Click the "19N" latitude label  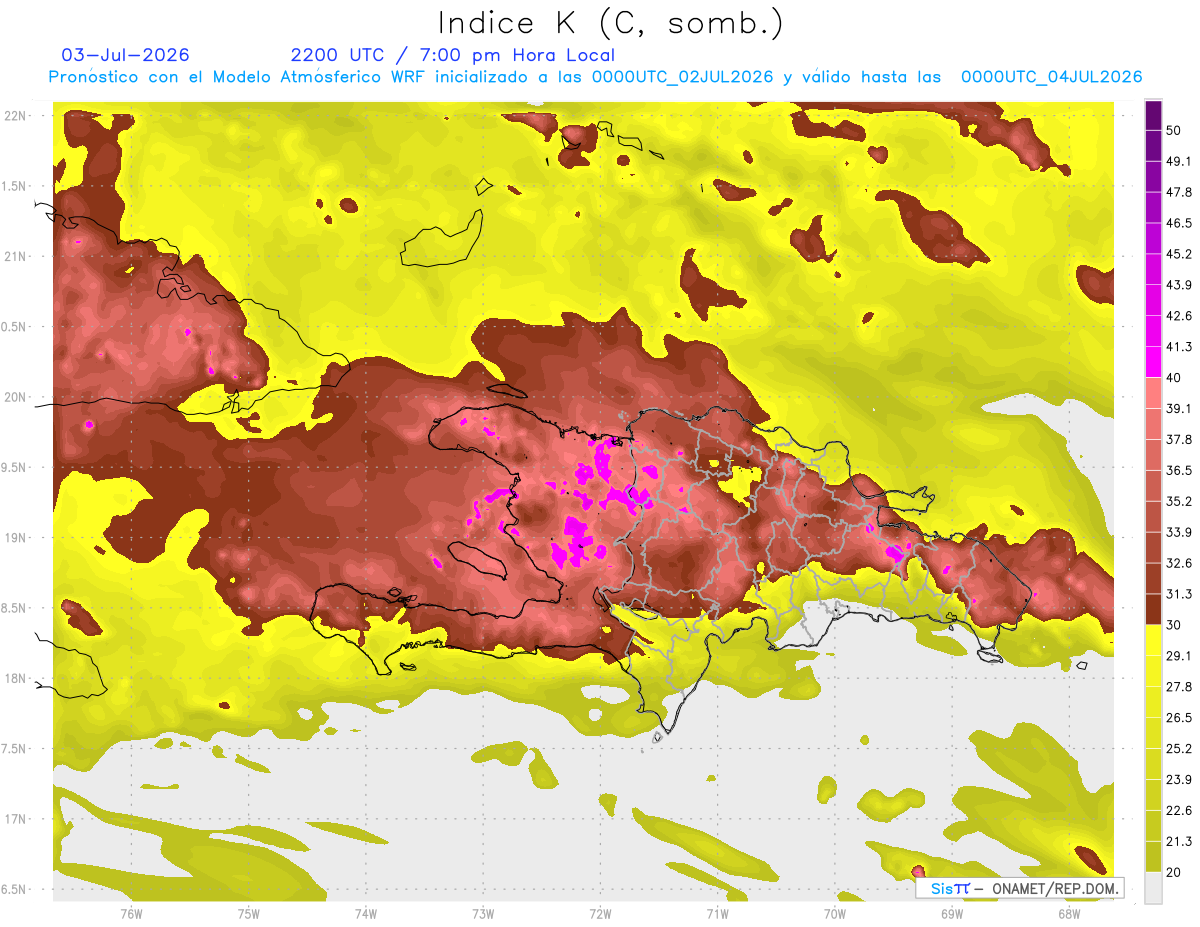[15, 538]
